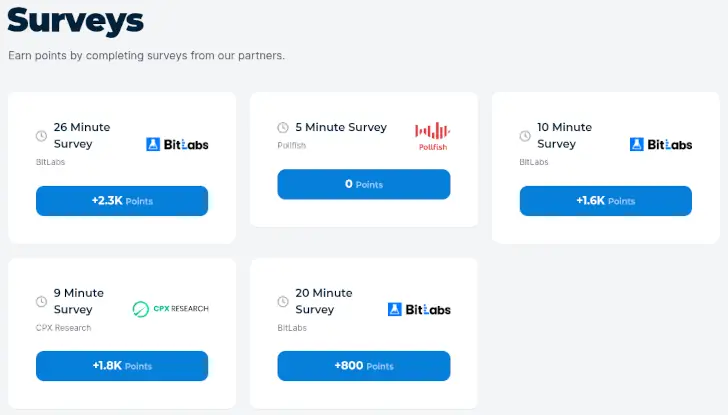Click the BitLabs logo on 10 Minute Survey
The width and height of the screenshot is (728, 415).
coord(661,144)
